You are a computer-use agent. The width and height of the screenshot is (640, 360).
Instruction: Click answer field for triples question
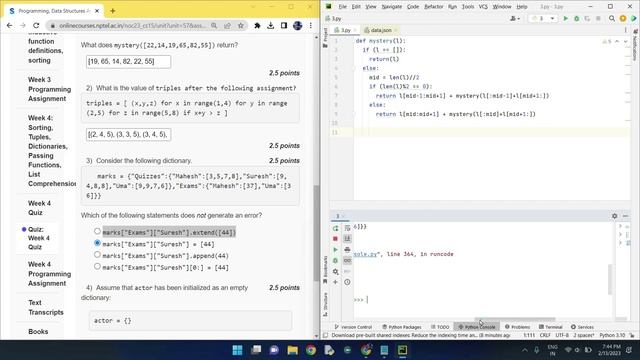(128, 134)
